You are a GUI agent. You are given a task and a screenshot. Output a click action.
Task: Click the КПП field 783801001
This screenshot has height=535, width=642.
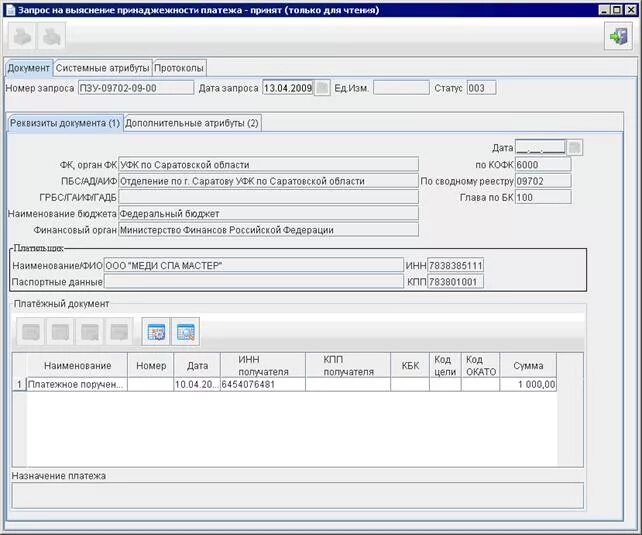coord(455,282)
